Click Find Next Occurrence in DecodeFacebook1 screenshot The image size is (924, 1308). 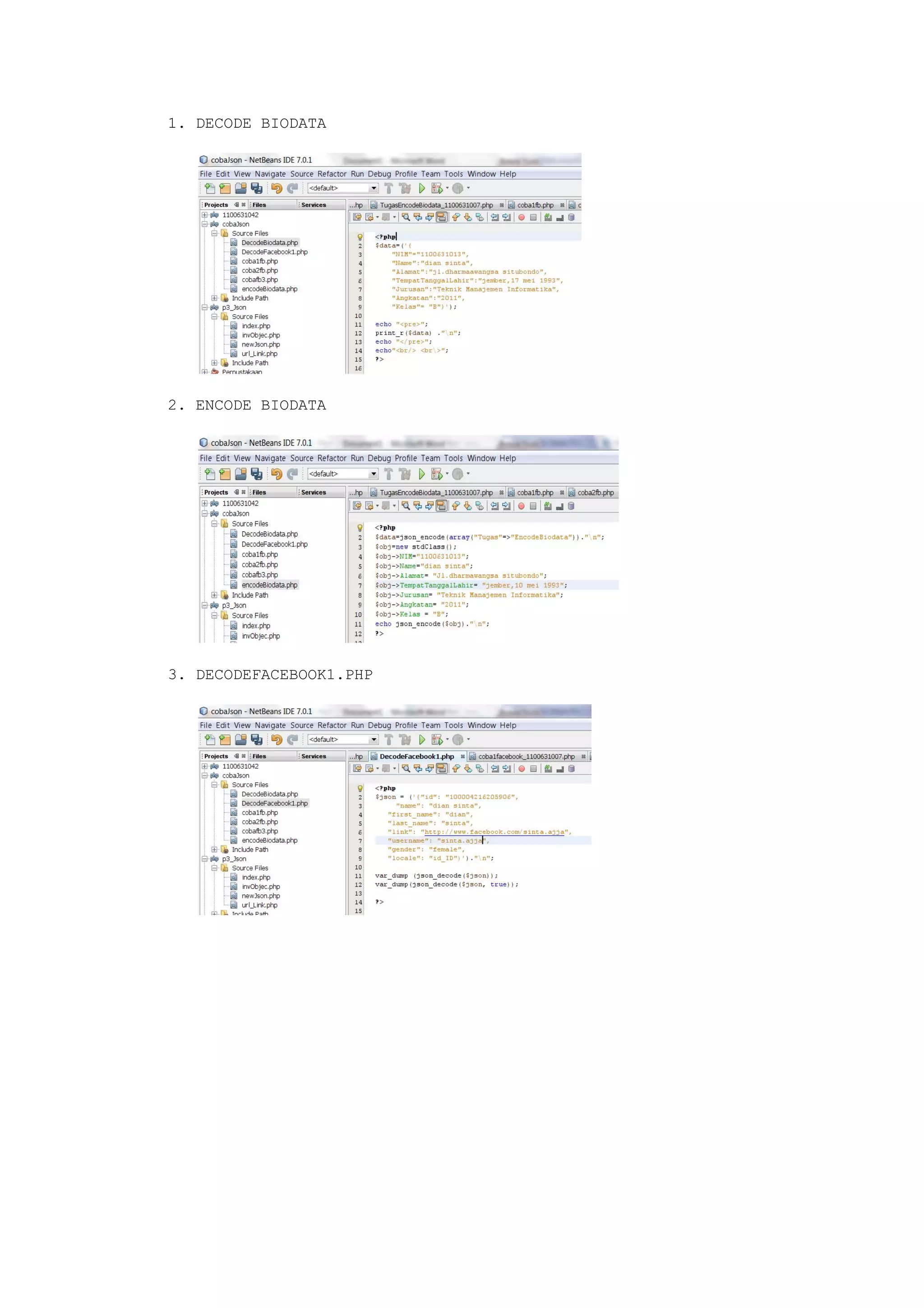429,769
